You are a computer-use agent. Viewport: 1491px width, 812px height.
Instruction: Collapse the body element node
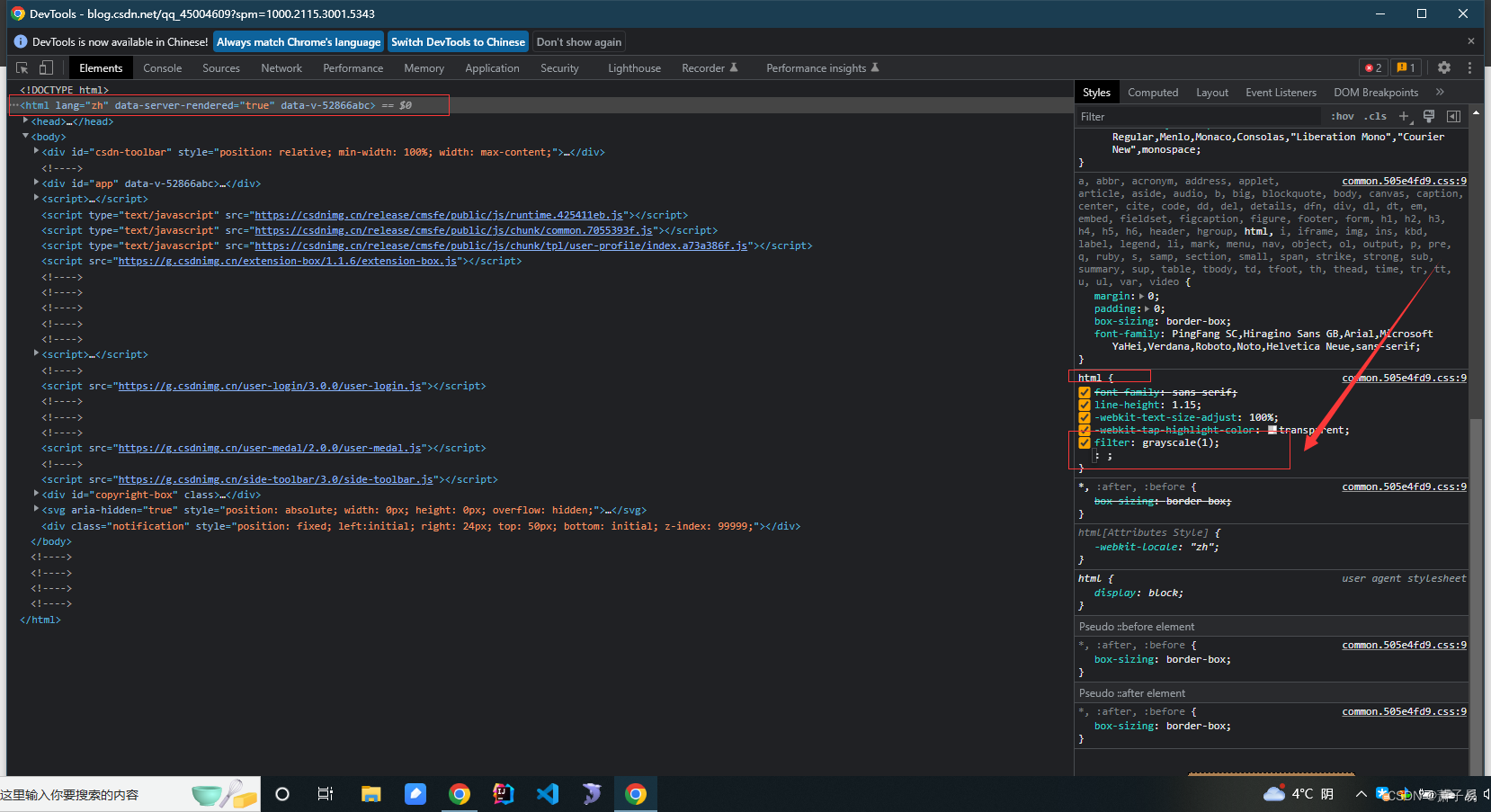(x=26, y=136)
